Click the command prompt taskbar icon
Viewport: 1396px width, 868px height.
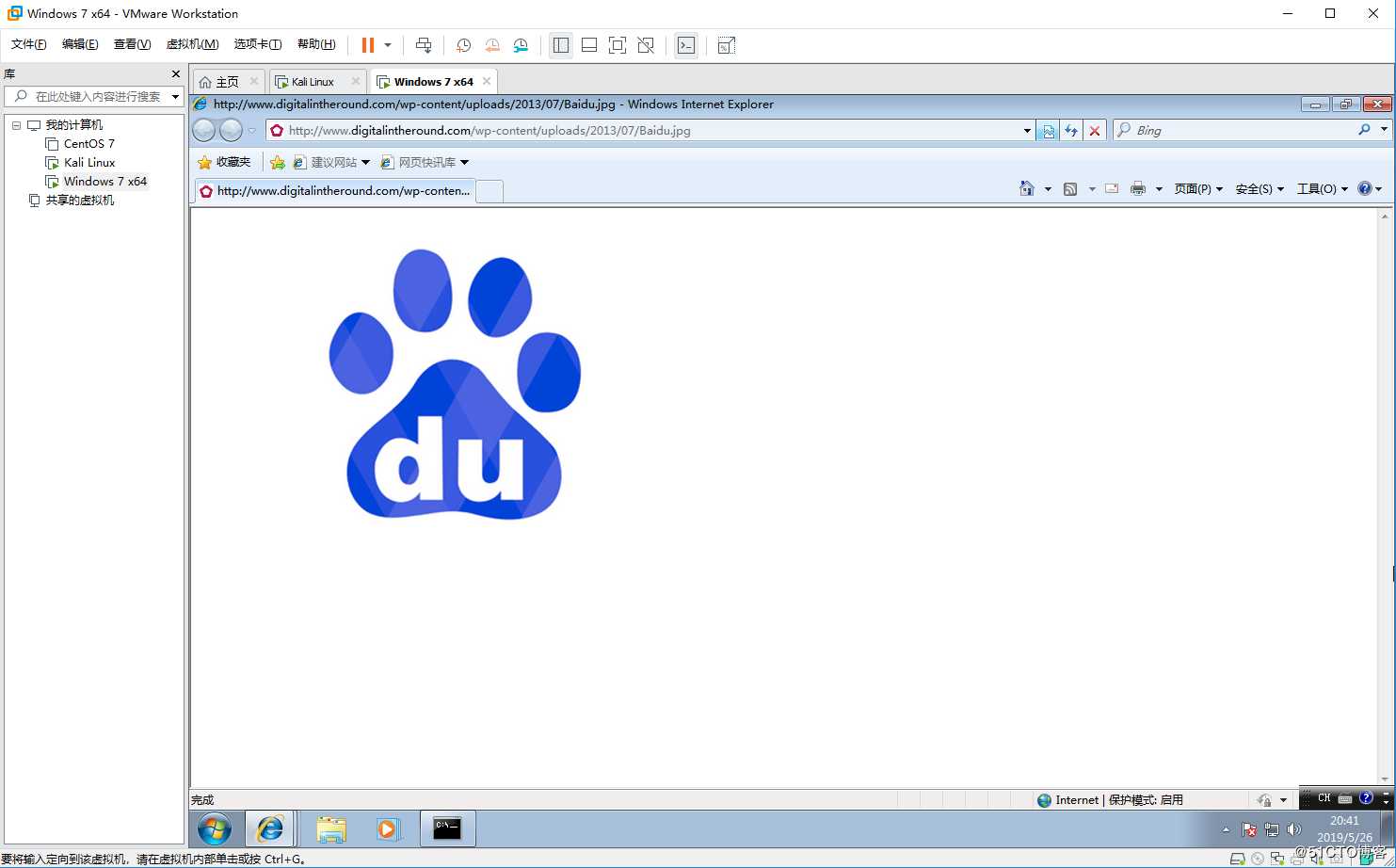tap(447, 828)
